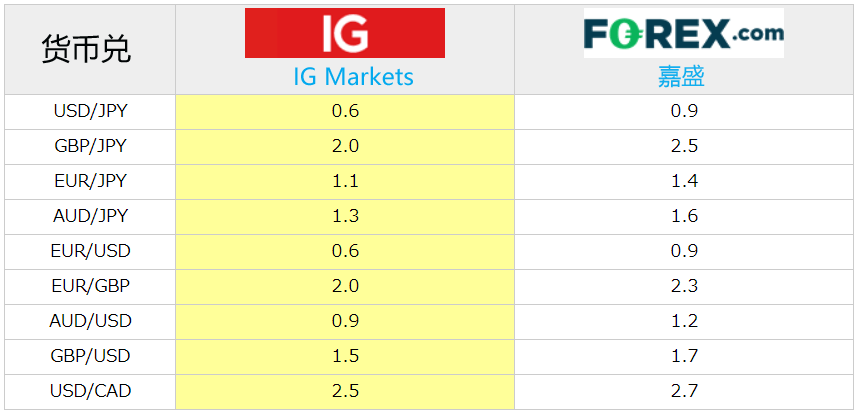Click IG Markets USD/JPY spread 0.6
This screenshot has width=857, height=413.
[345, 111]
